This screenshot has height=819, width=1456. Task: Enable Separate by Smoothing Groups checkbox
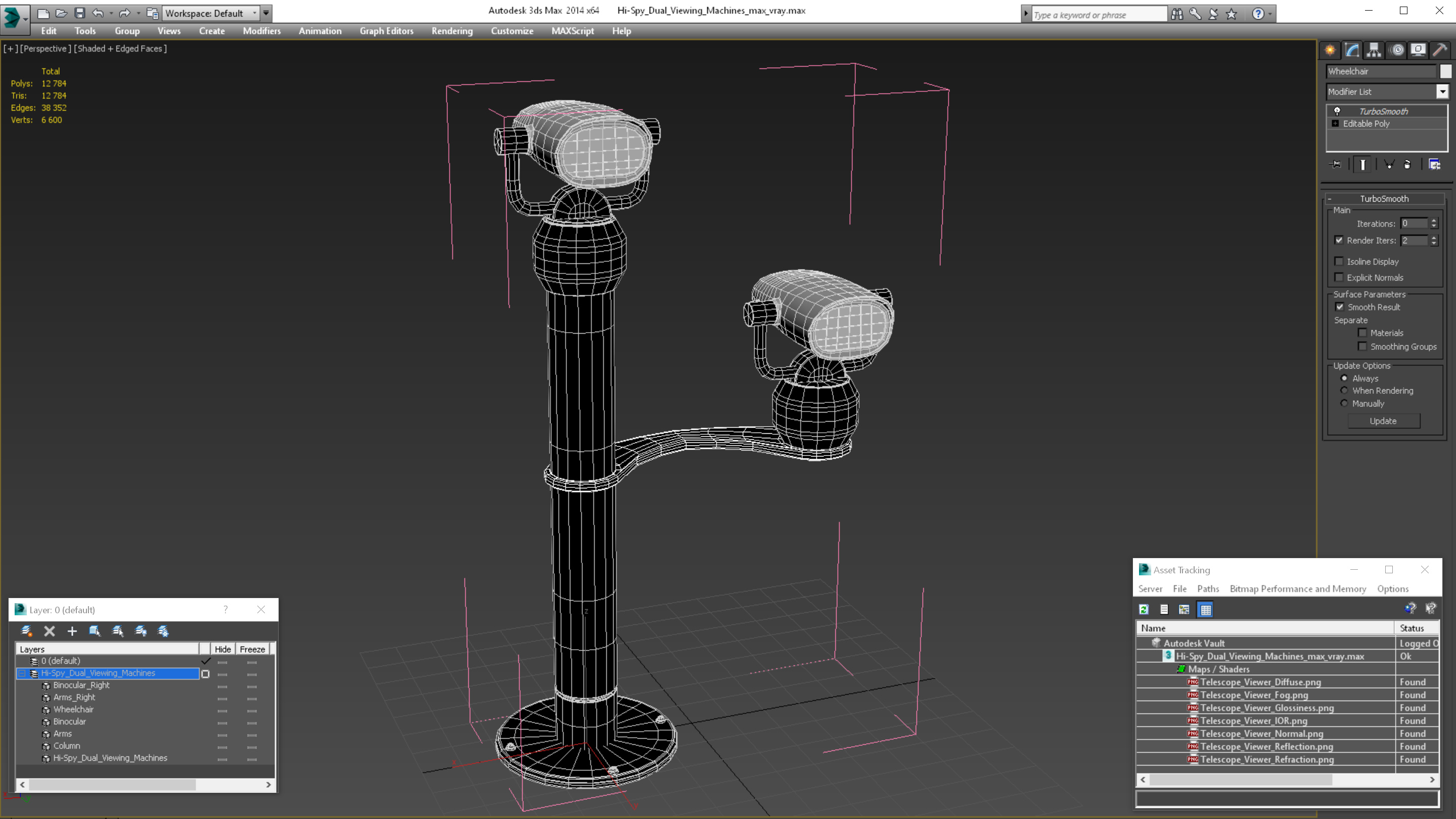point(1362,346)
